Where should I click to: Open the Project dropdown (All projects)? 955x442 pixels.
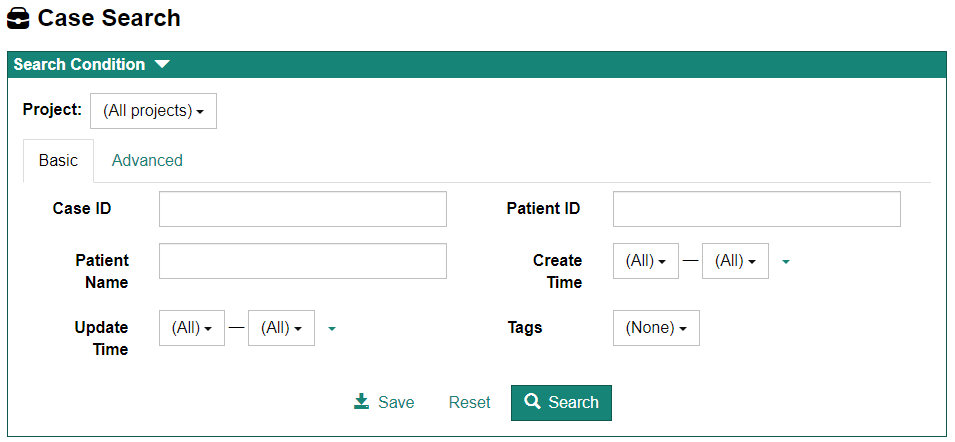(153, 111)
